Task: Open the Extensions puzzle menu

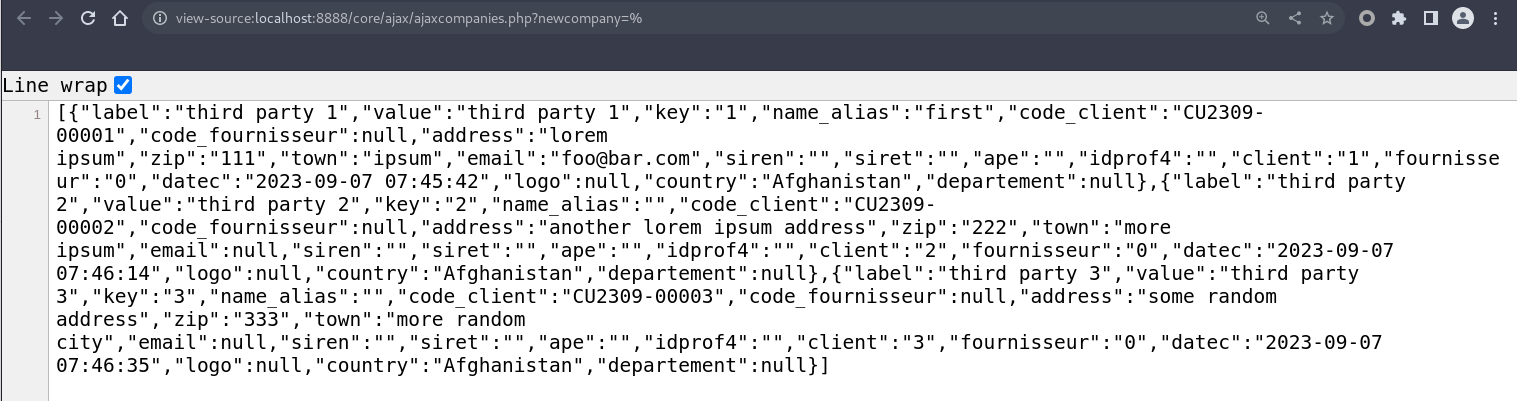Action: [1399, 18]
